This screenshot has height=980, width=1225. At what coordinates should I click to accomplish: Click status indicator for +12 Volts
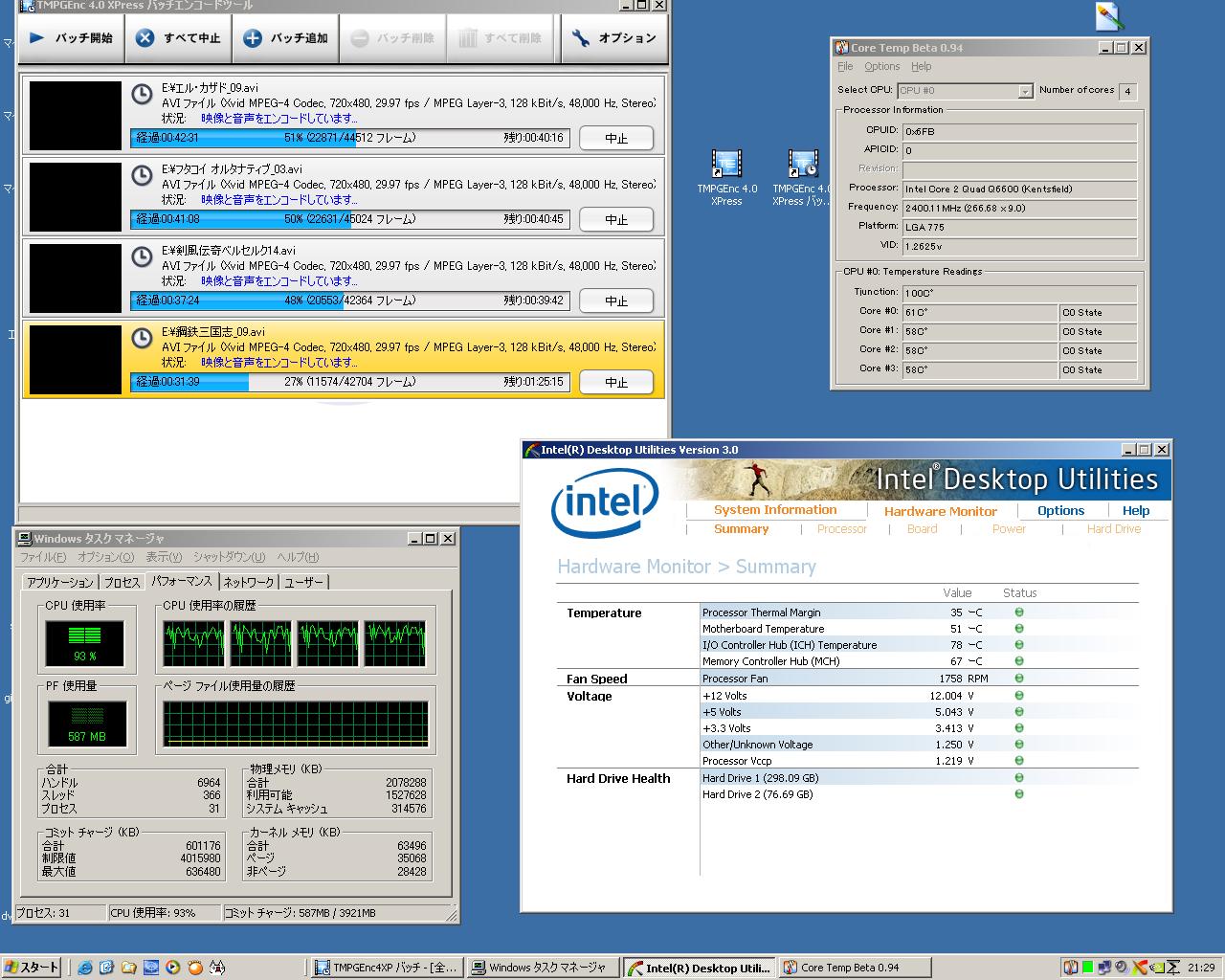pos(1019,696)
